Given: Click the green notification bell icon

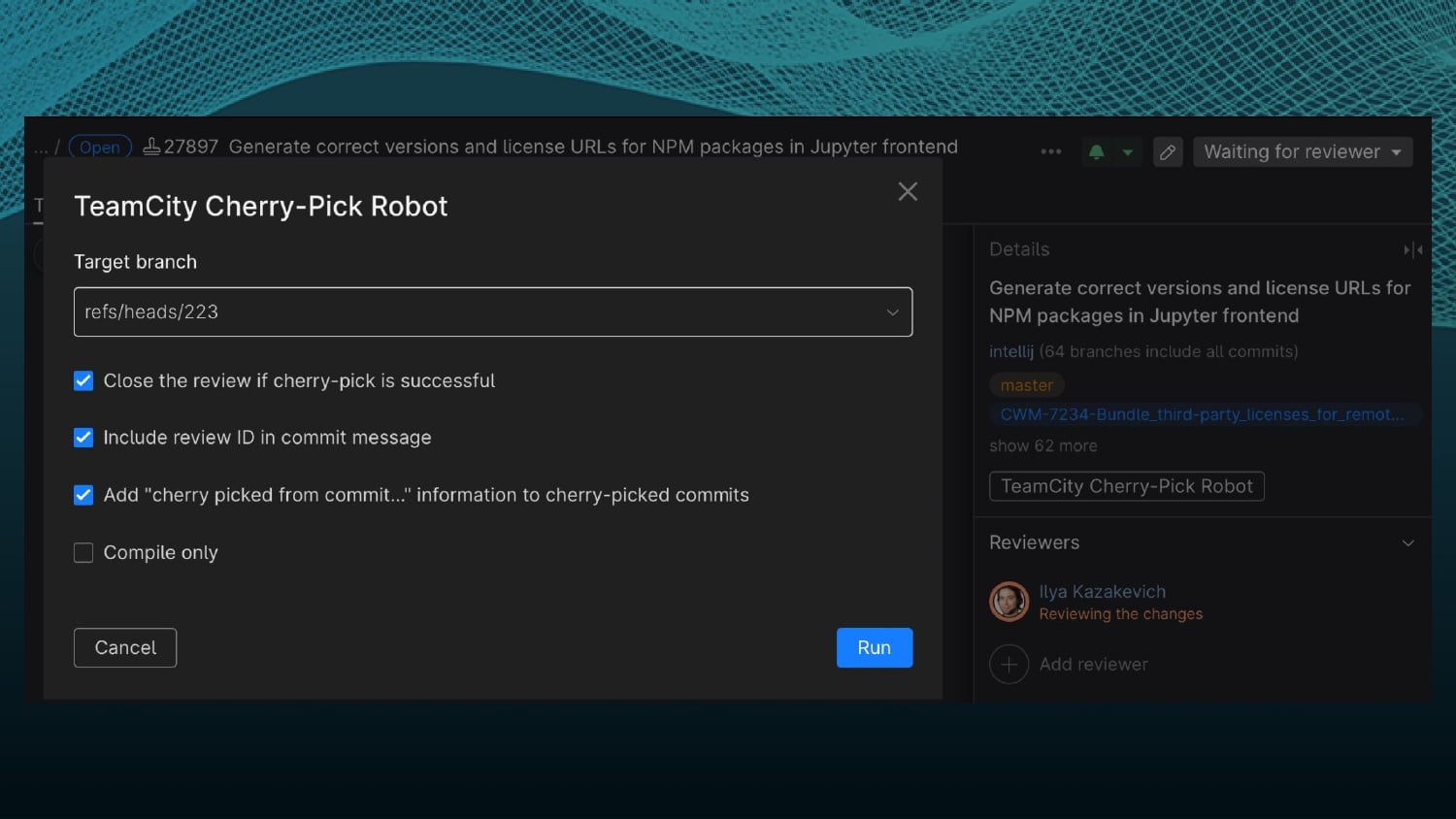Looking at the screenshot, I should coord(1097,151).
